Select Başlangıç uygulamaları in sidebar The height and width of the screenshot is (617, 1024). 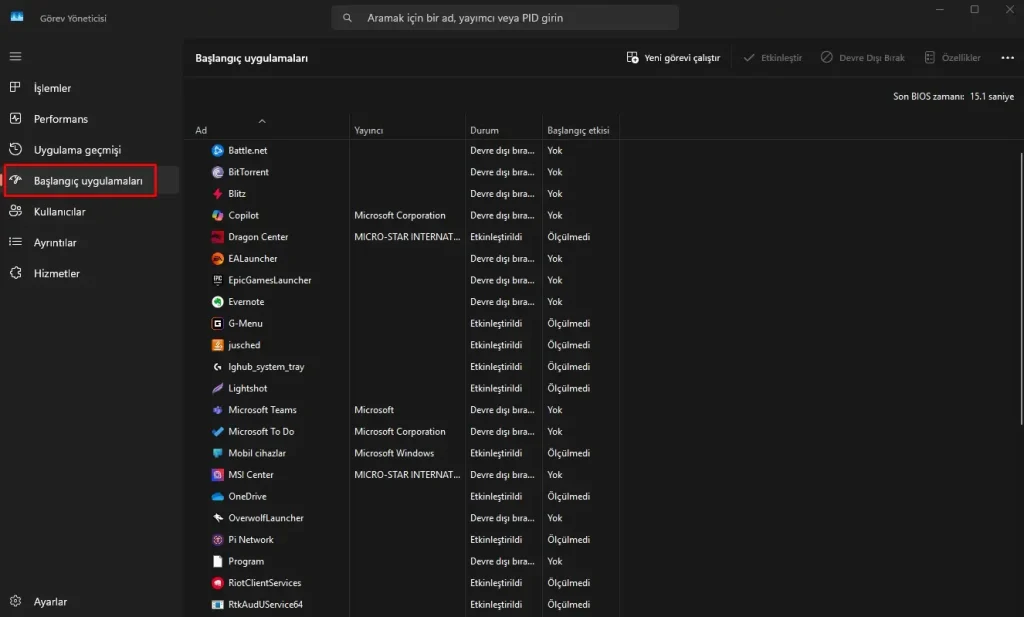[x=90, y=180]
